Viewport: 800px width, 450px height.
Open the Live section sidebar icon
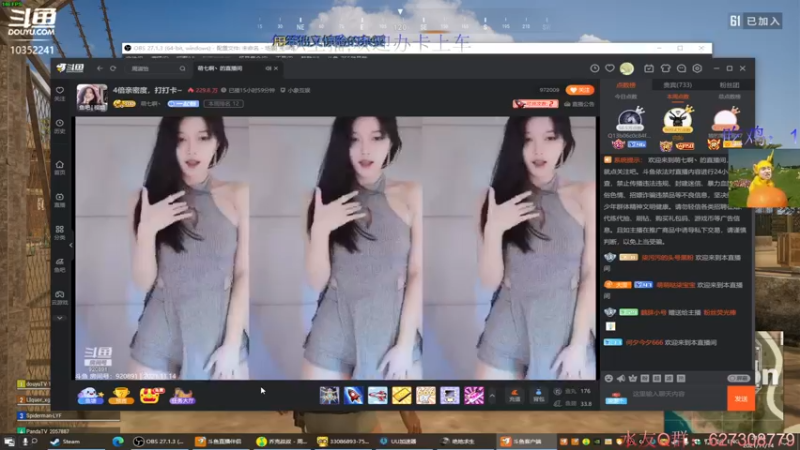point(60,199)
